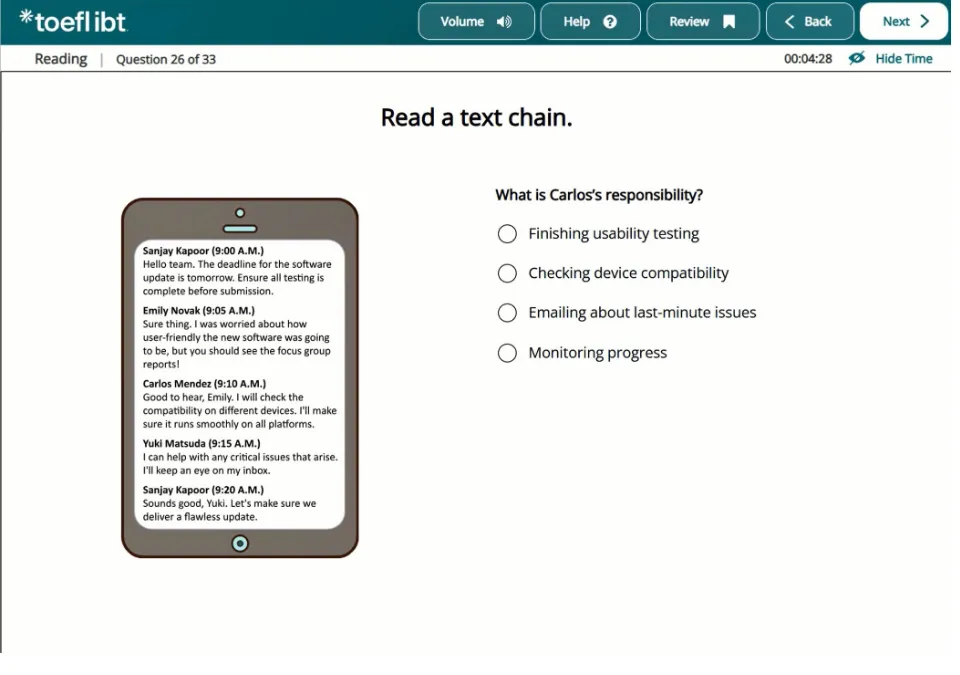Image resolution: width=960 pixels, height=675 pixels.
Task: Click the "Monitoring progress" option text
Action: pos(598,353)
